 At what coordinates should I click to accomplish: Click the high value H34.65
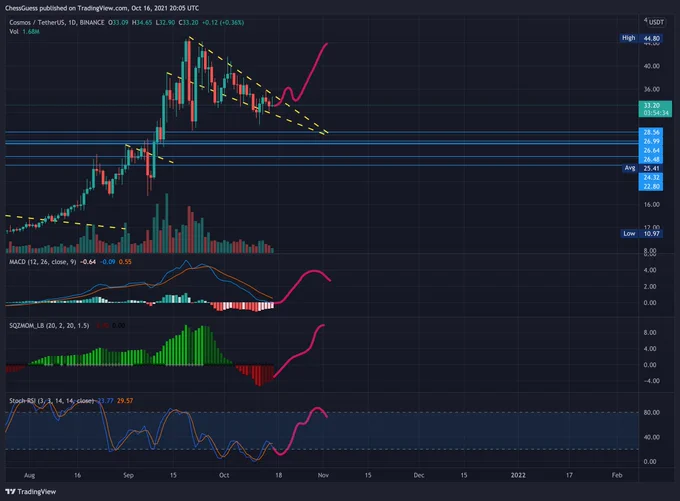142,22
